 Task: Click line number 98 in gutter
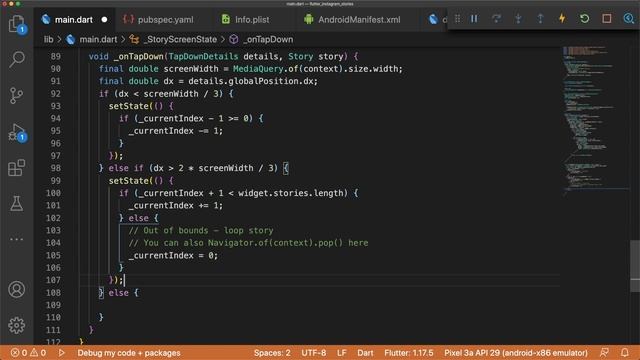pyautogui.click(x=56, y=168)
